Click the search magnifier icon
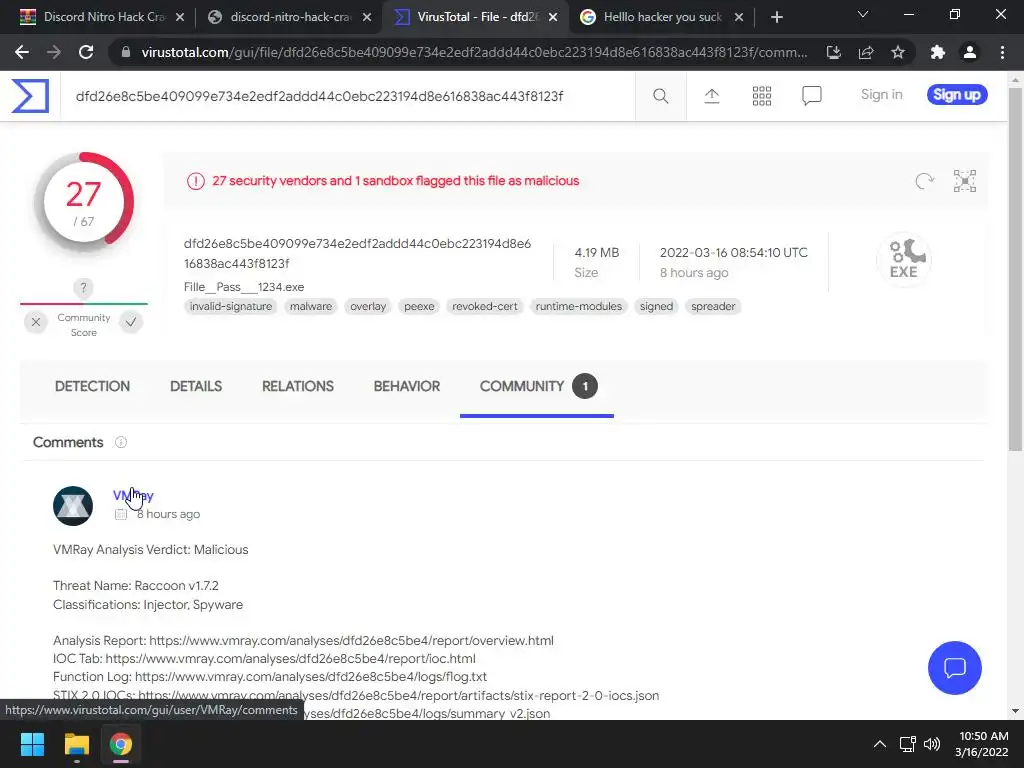This screenshot has width=1024, height=768. point(660,96)
